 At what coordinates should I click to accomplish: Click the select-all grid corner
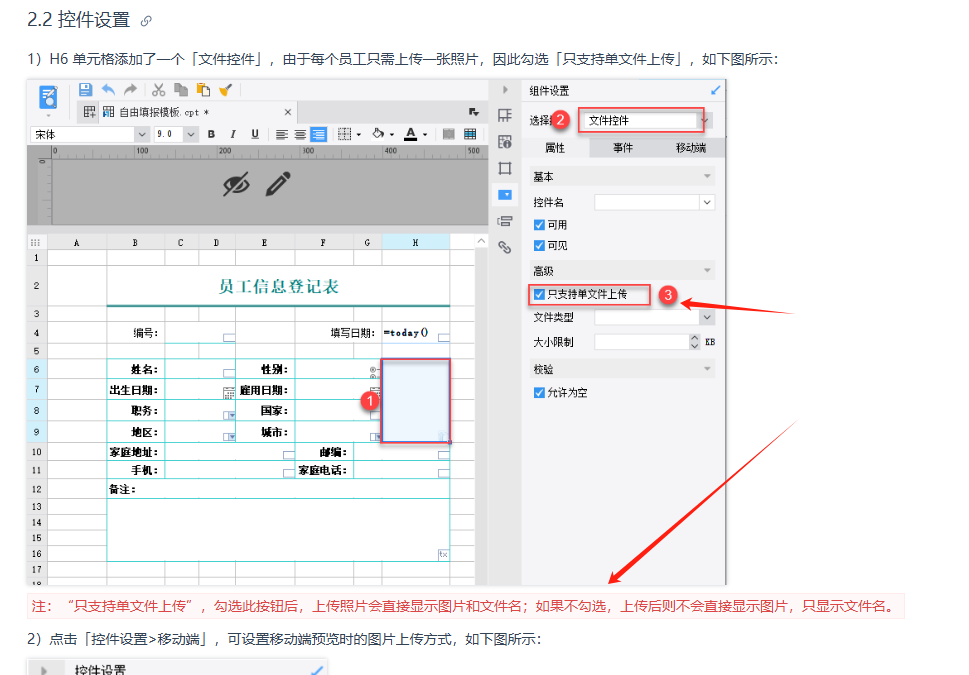tap(36, 242)
